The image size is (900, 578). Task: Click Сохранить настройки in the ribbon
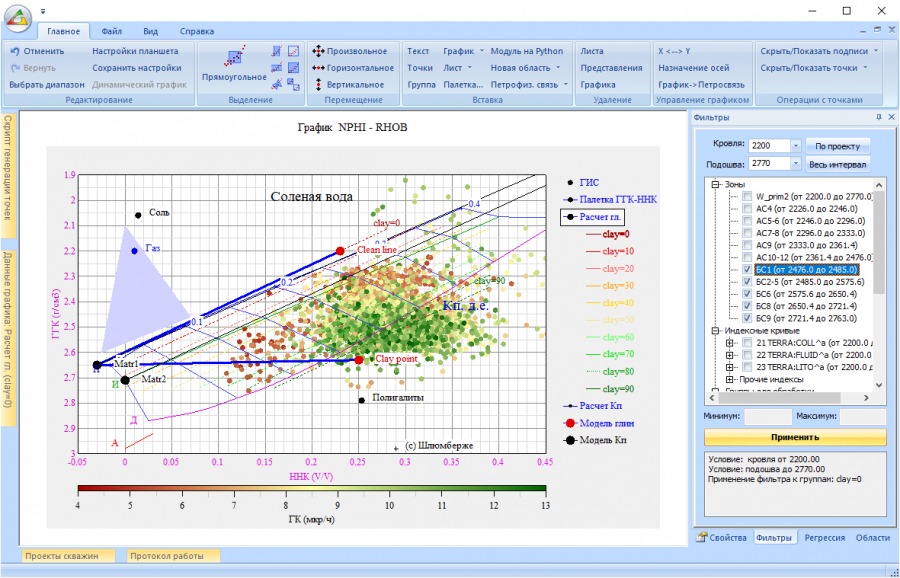[137, 68]
